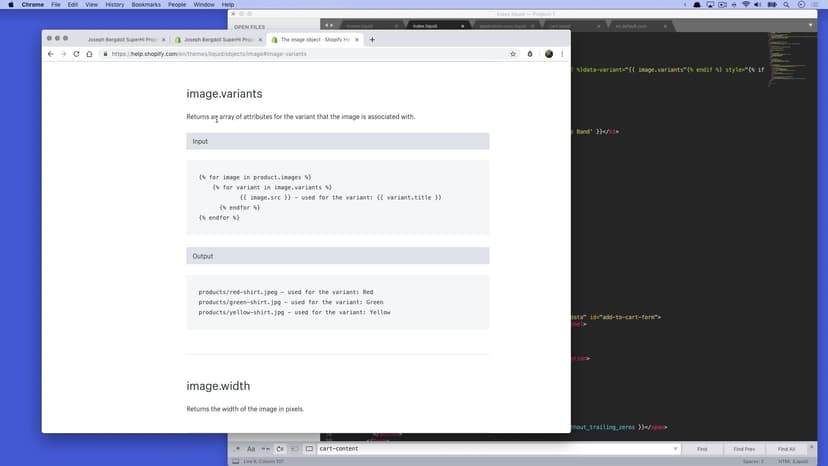Reload the Shopify help page
Image resolution: width=828 pixels, height=466 pixels.
pos(76,54)
